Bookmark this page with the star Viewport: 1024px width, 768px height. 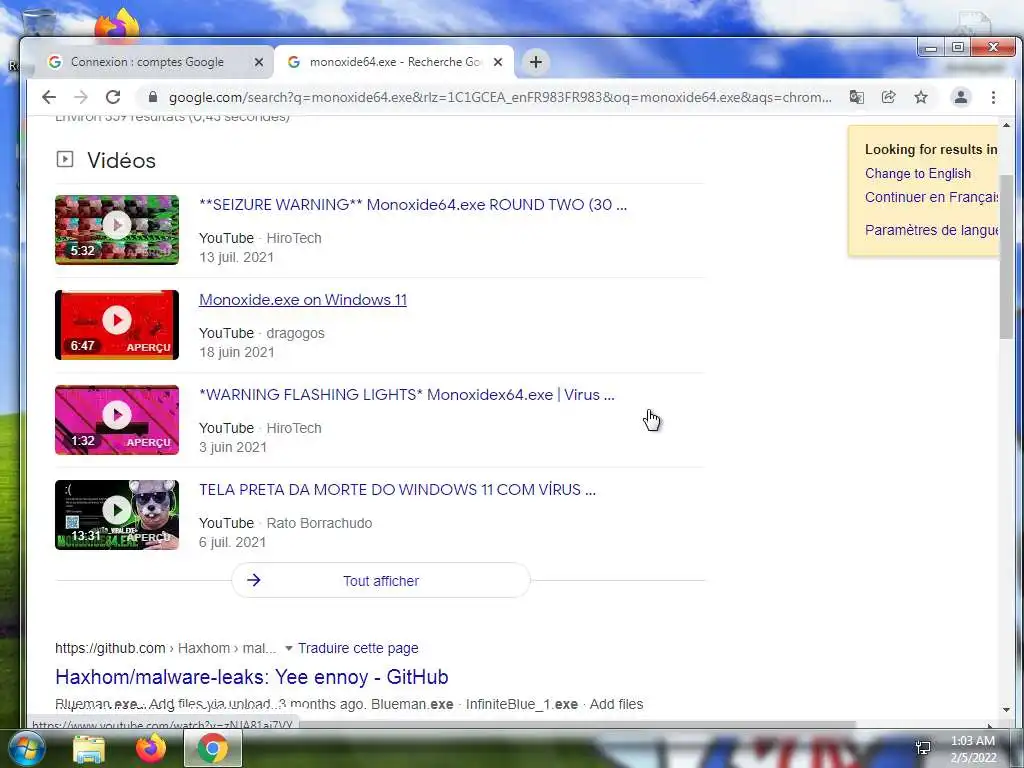(x=921, y=97)
